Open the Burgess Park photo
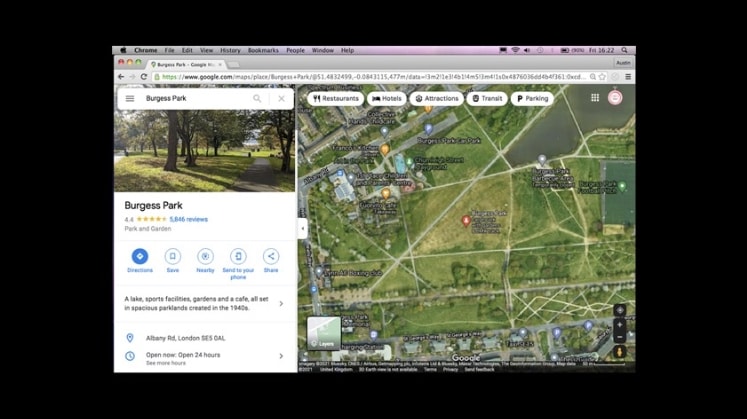Screen dimensions: 747x419 point(205,150)
